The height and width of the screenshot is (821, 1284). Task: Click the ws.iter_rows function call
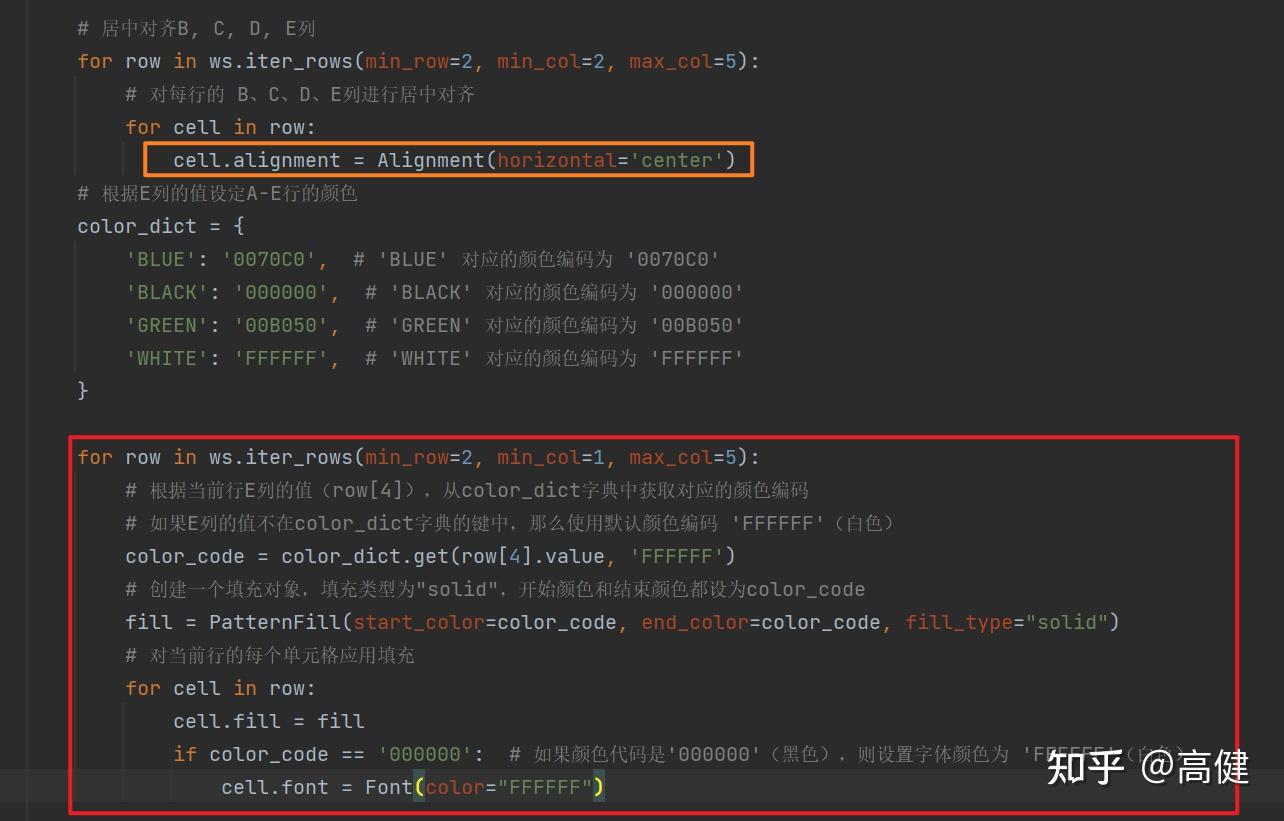point(282,61)
